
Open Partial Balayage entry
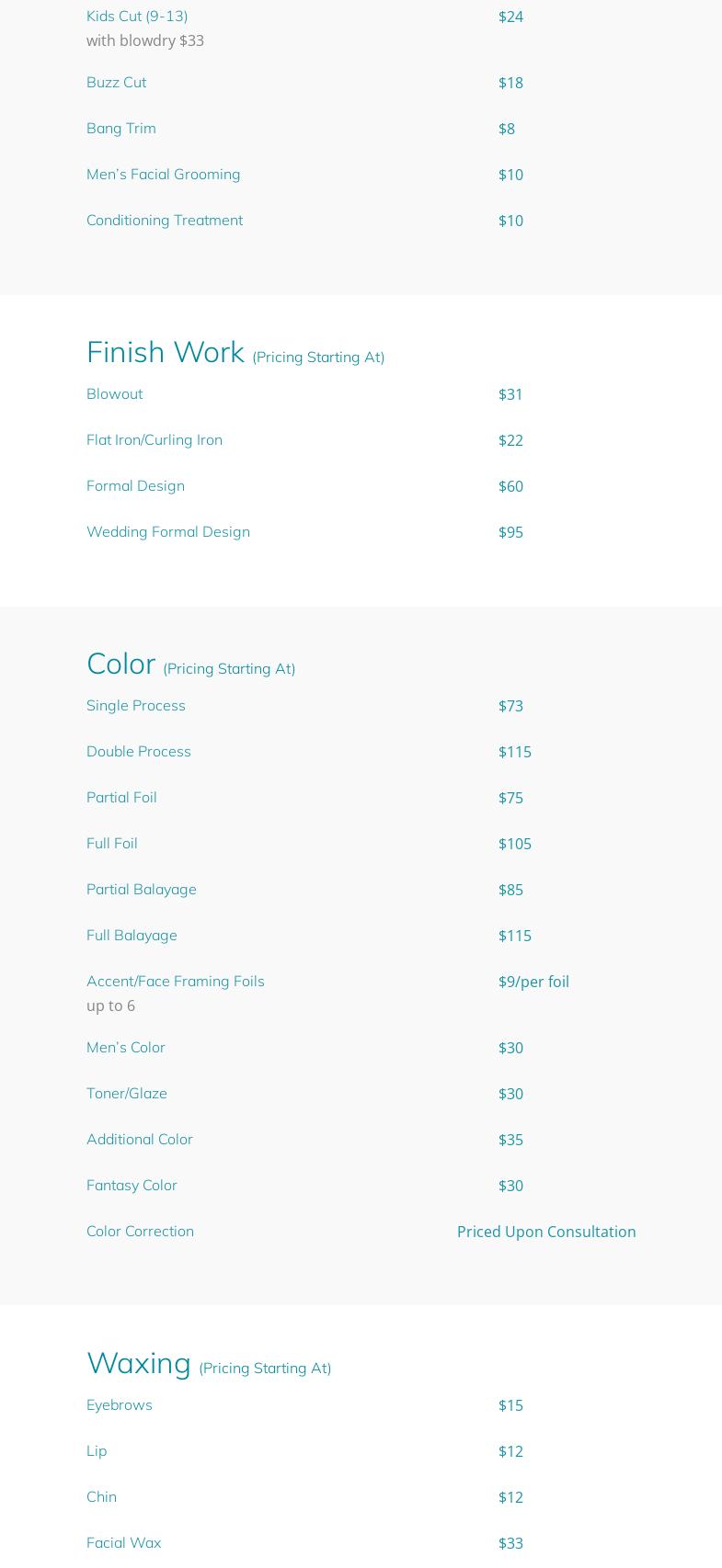click(142, 889)
